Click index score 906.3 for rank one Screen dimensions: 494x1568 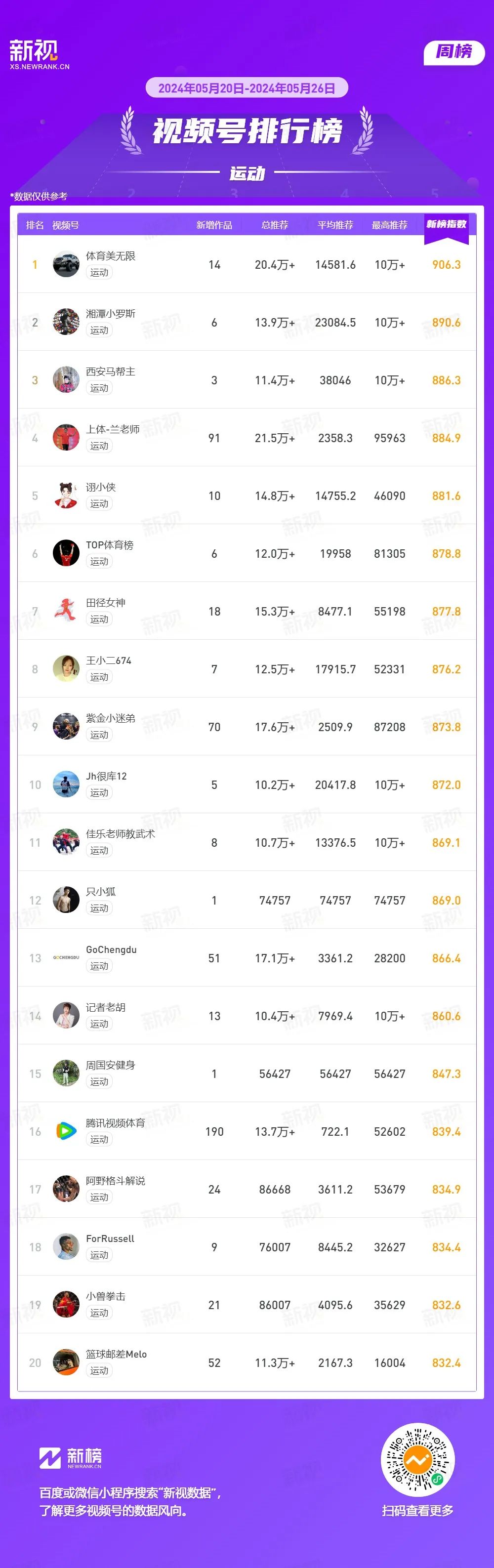tap(447, 265)
